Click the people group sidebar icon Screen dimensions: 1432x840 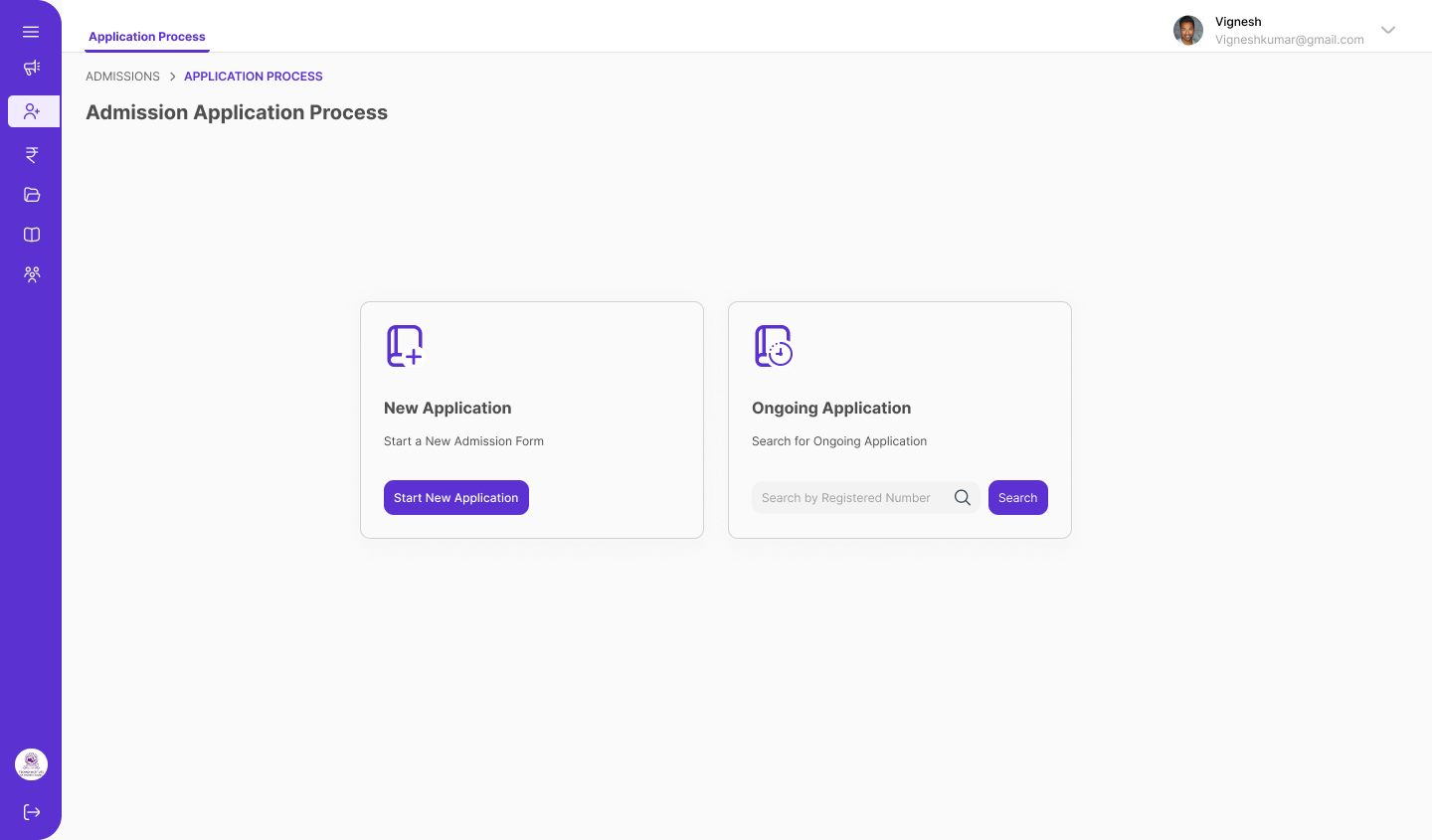point(32,274)
